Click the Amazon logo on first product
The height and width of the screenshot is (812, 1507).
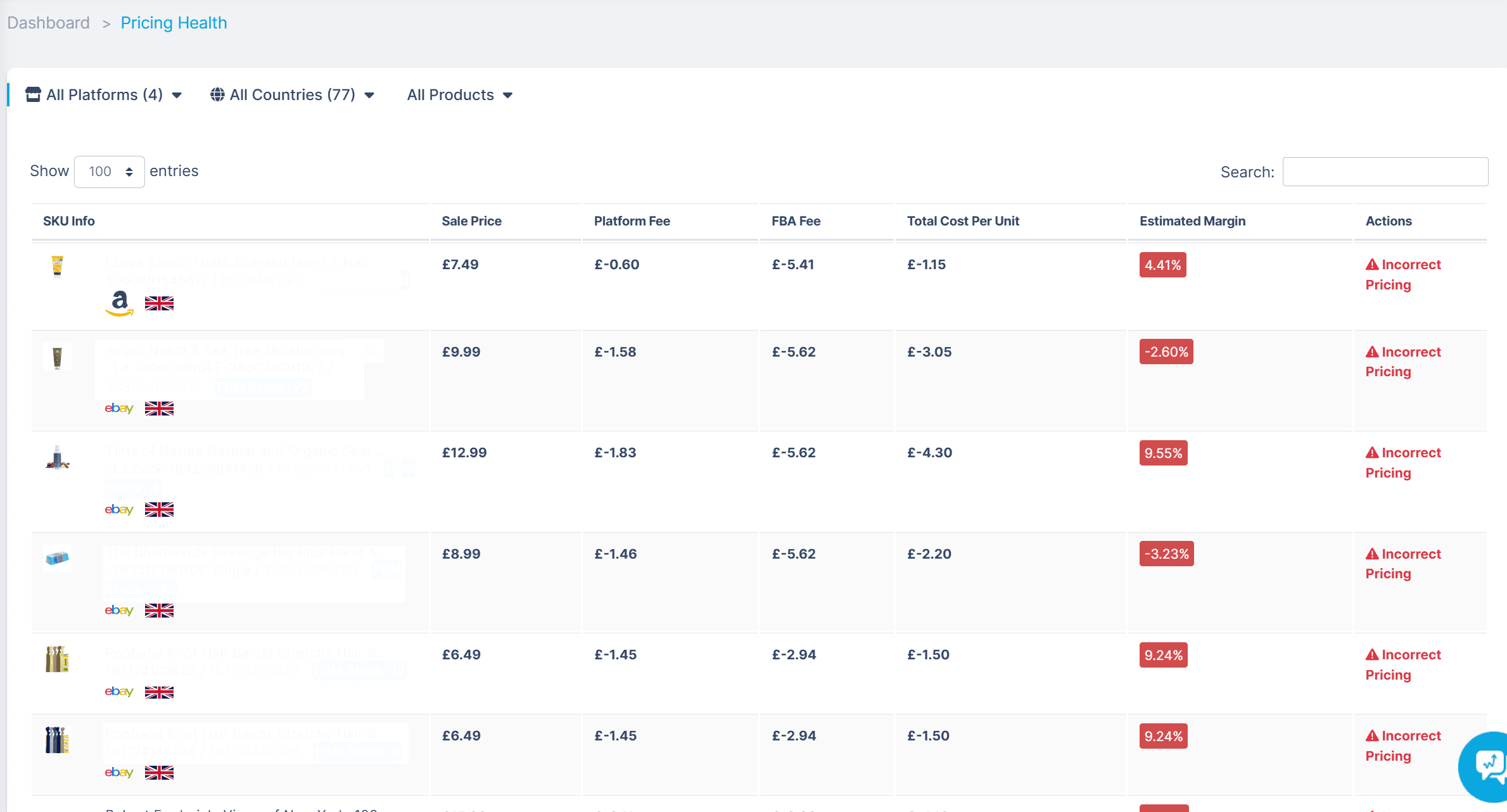(x=119, y=303)
